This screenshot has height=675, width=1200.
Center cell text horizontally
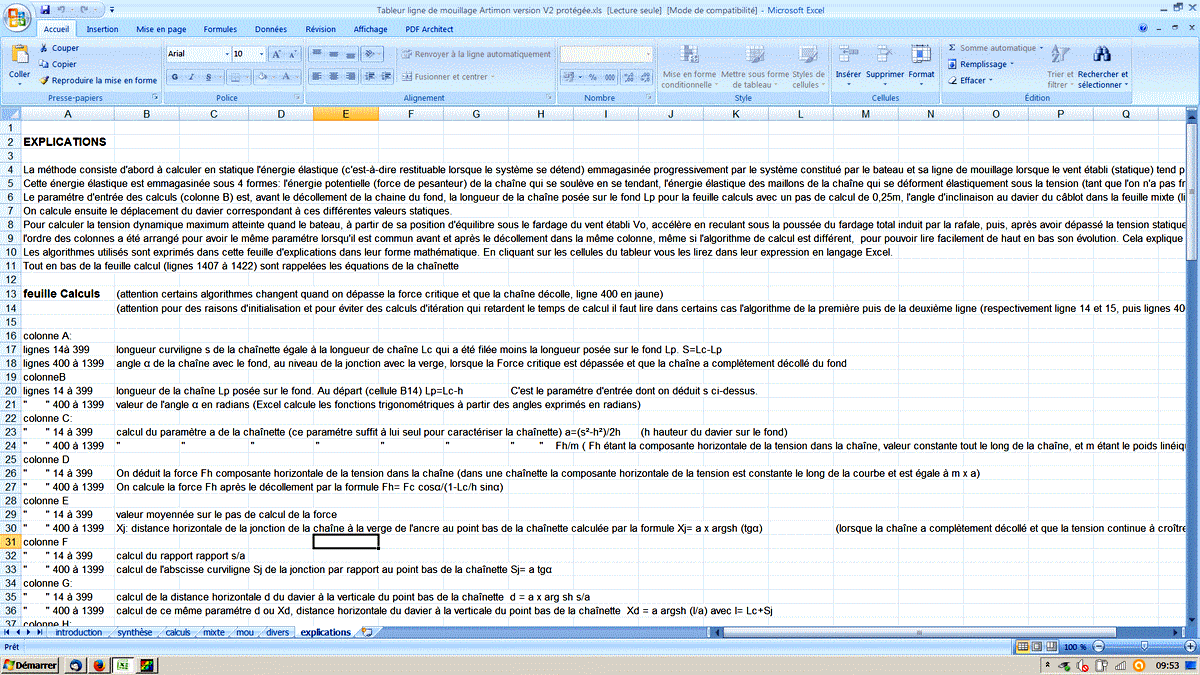click(333, 76)
